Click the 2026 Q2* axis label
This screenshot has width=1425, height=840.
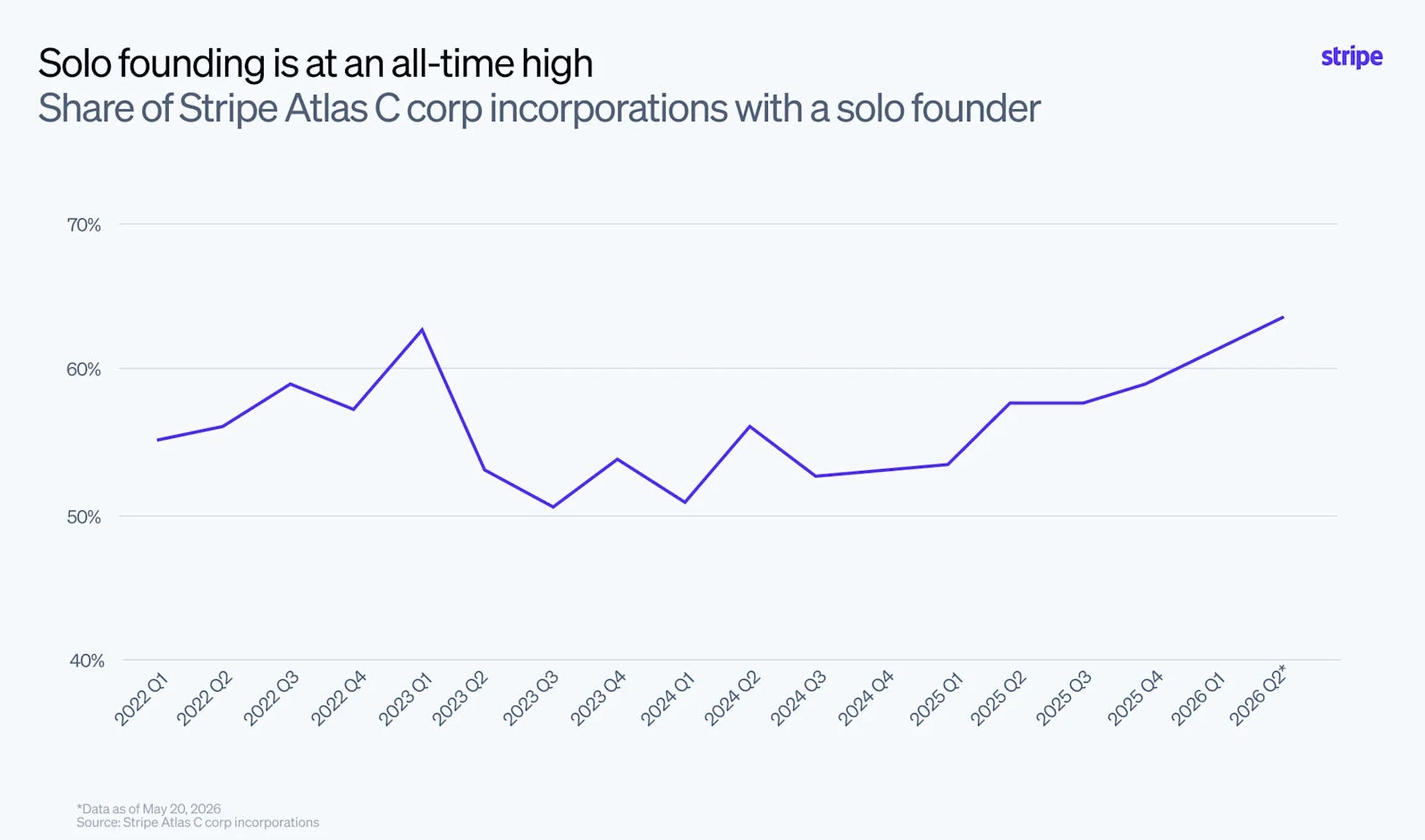tap(1258, 695)
